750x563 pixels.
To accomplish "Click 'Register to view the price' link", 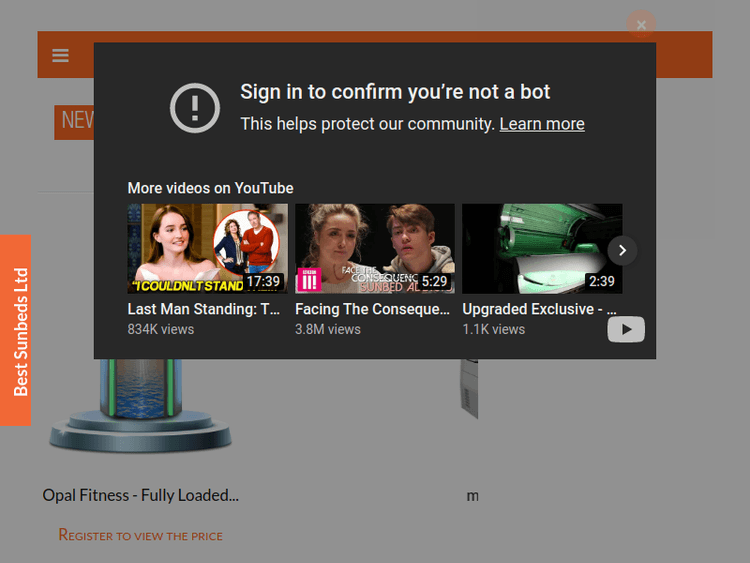I will pyautogui.click(x=140, y=535).
